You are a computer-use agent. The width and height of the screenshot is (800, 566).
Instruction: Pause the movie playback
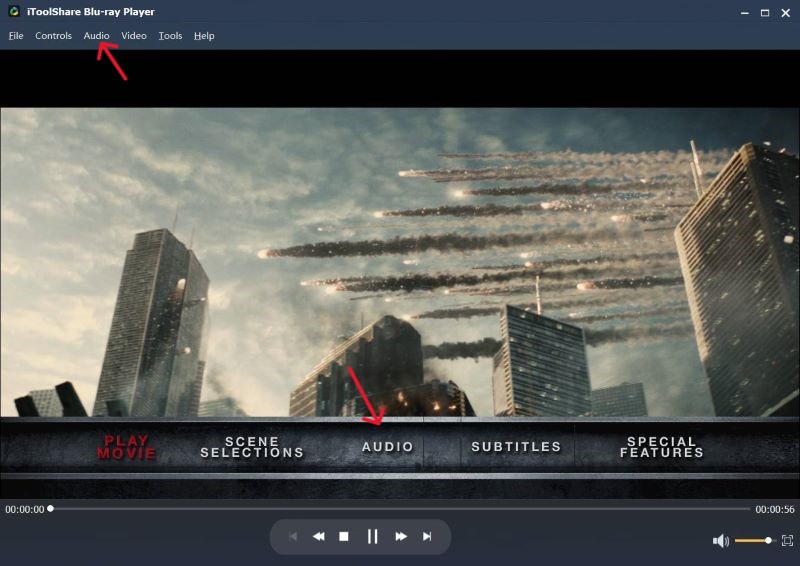pos(372,536)
